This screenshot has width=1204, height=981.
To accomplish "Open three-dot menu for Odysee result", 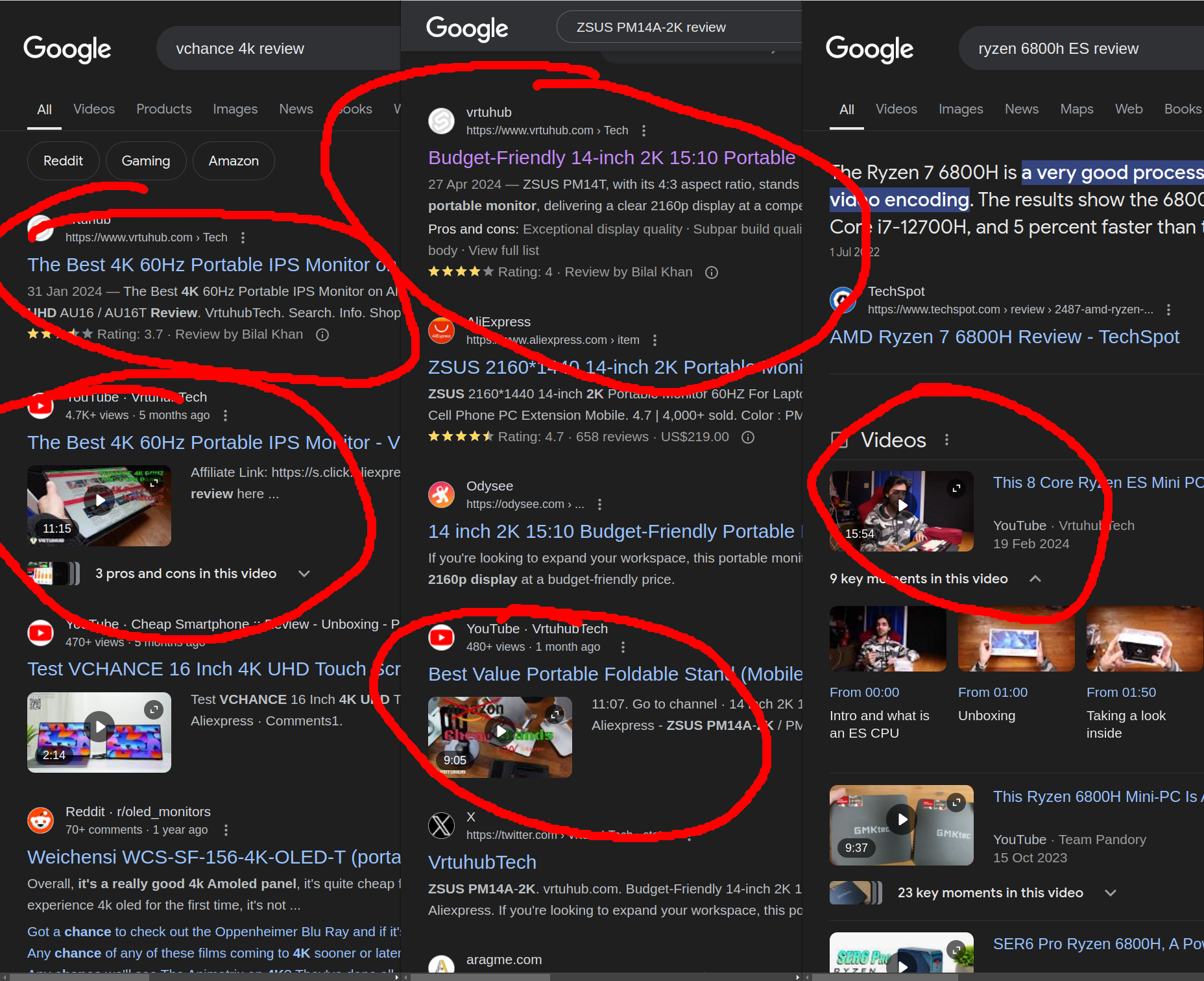I will [599, 504].
